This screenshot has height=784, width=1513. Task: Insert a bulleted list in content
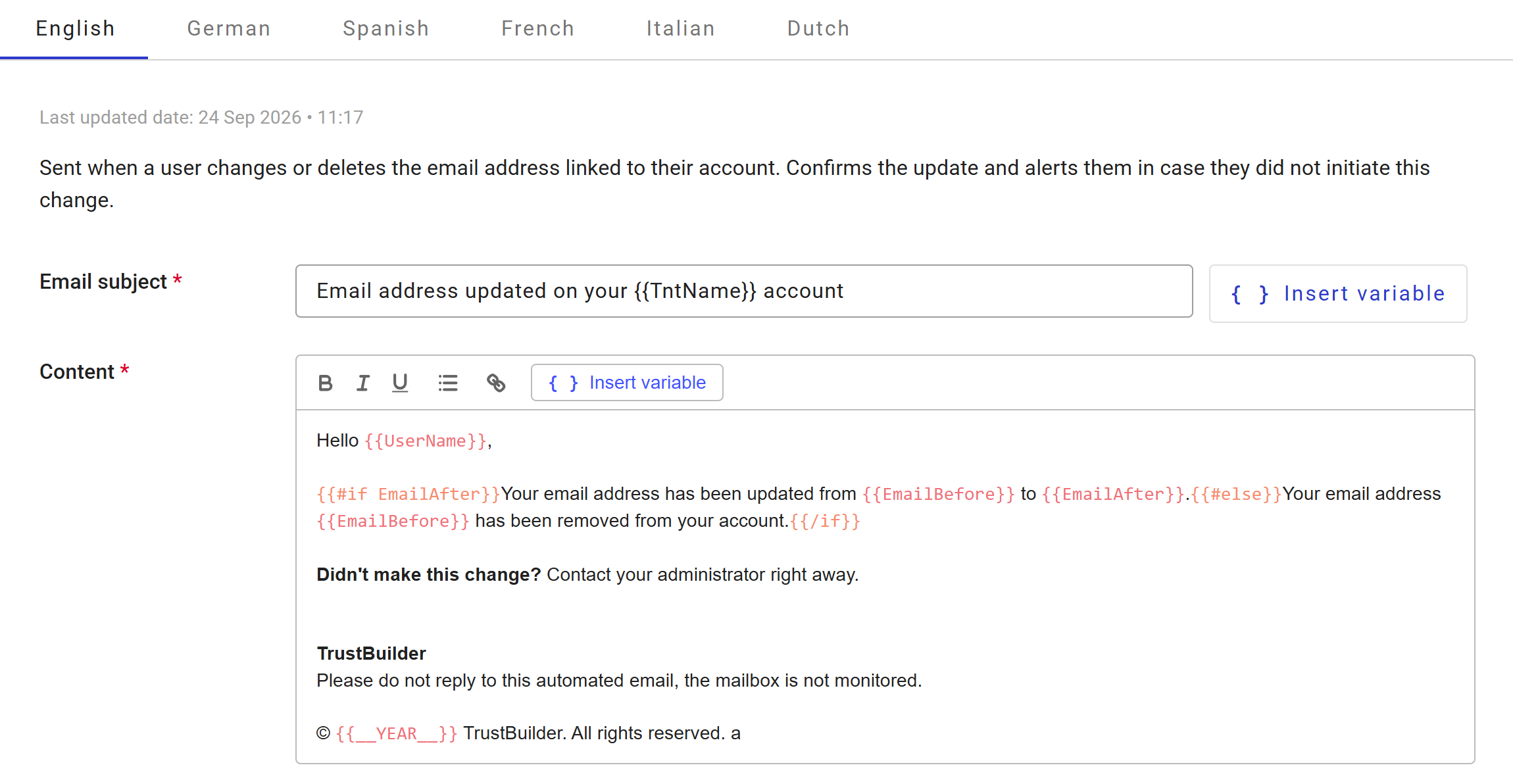pyautogui.click(x=448, y=383)
